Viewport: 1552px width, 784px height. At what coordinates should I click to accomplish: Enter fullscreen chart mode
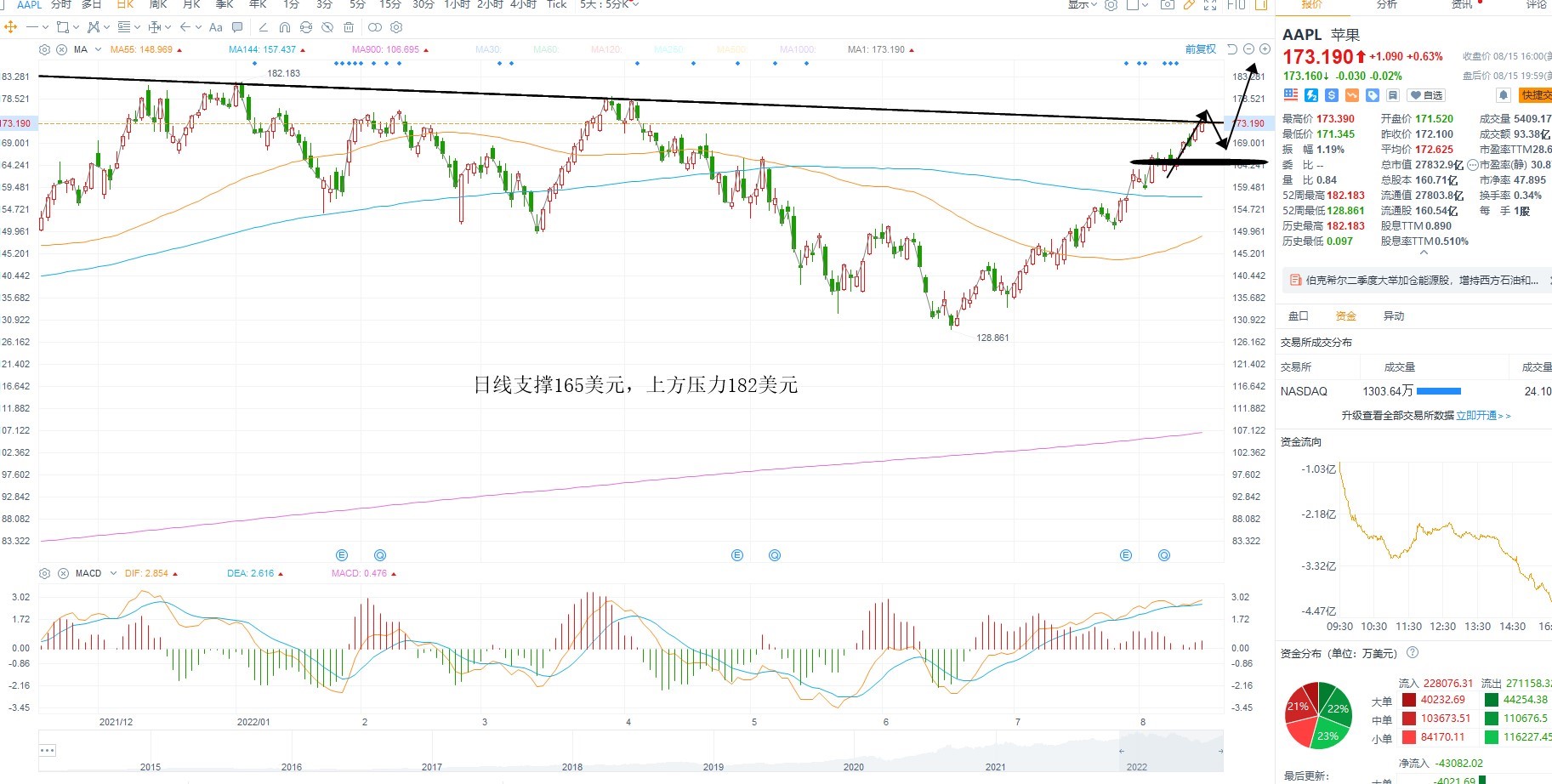1210,4
